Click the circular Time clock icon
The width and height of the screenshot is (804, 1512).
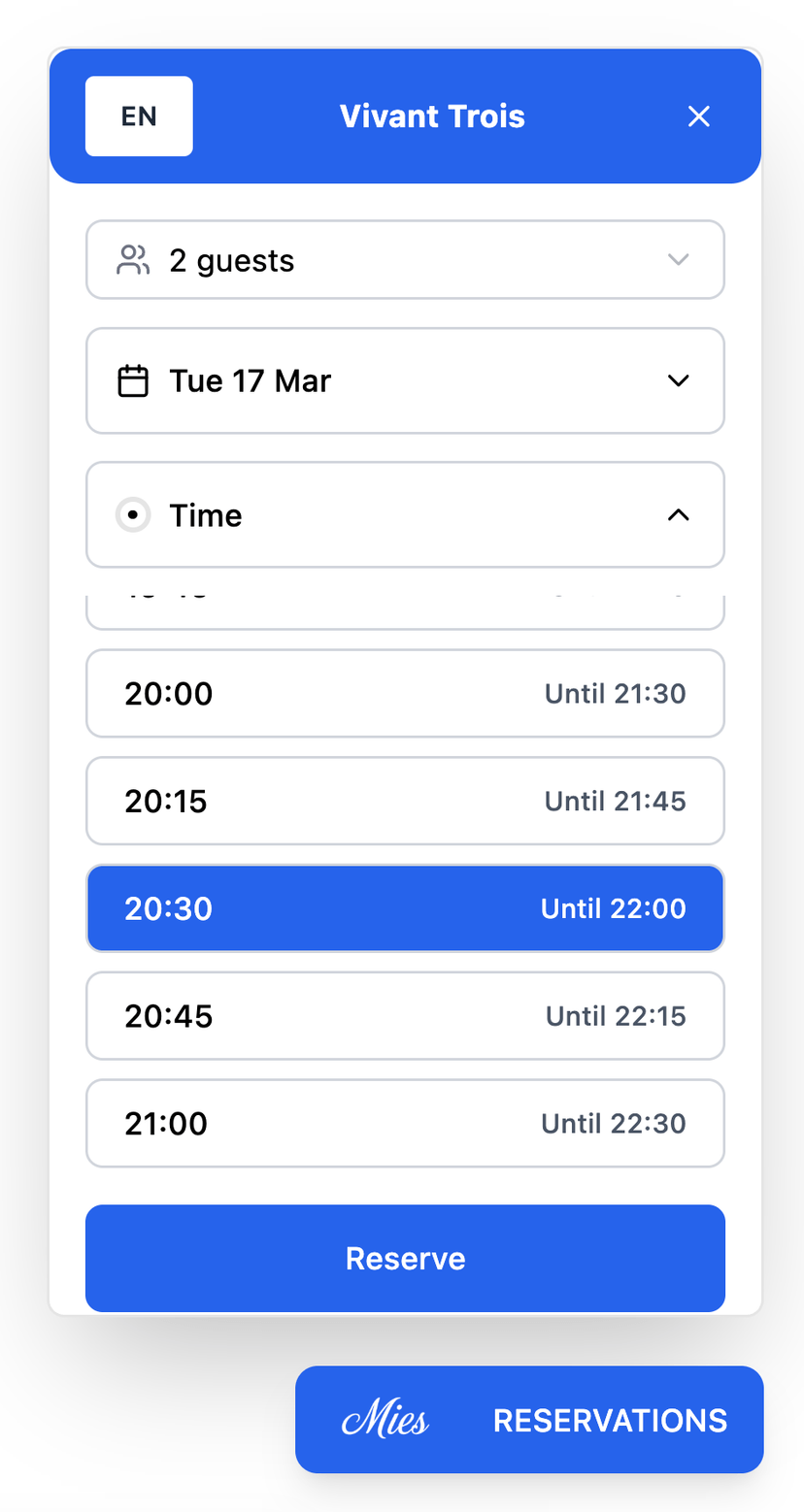point(133,515)
